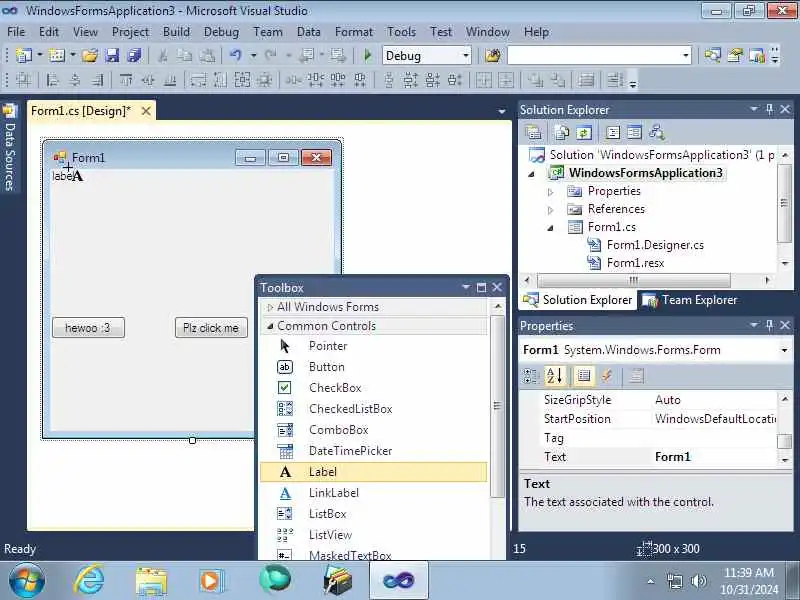800x600 pixels.
Task: Click Toolbox vertical scrollbar thumb
Action: 497,406
